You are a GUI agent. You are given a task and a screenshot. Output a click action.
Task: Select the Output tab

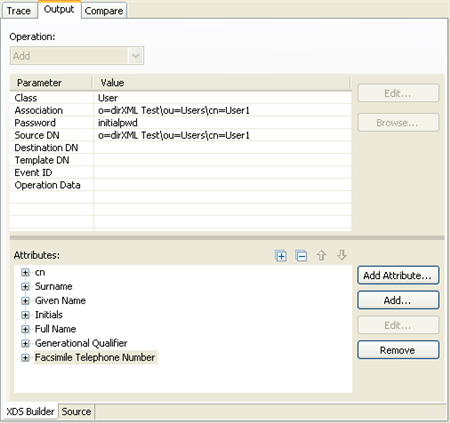pyautogui.click(x=59, y=9)
